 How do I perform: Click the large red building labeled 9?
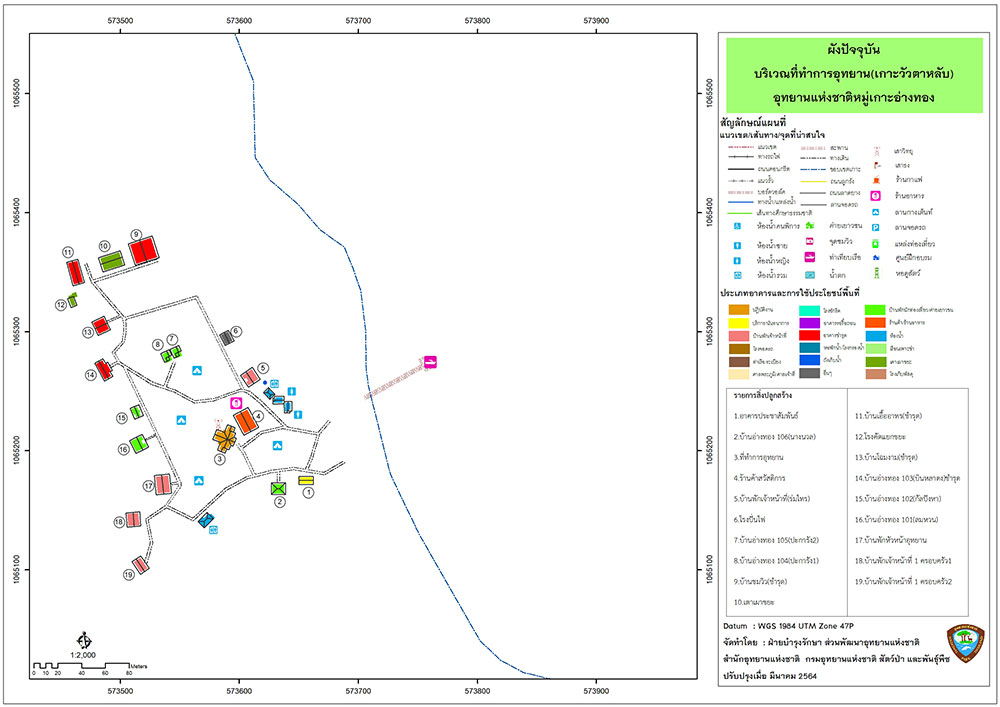[144, 251]
